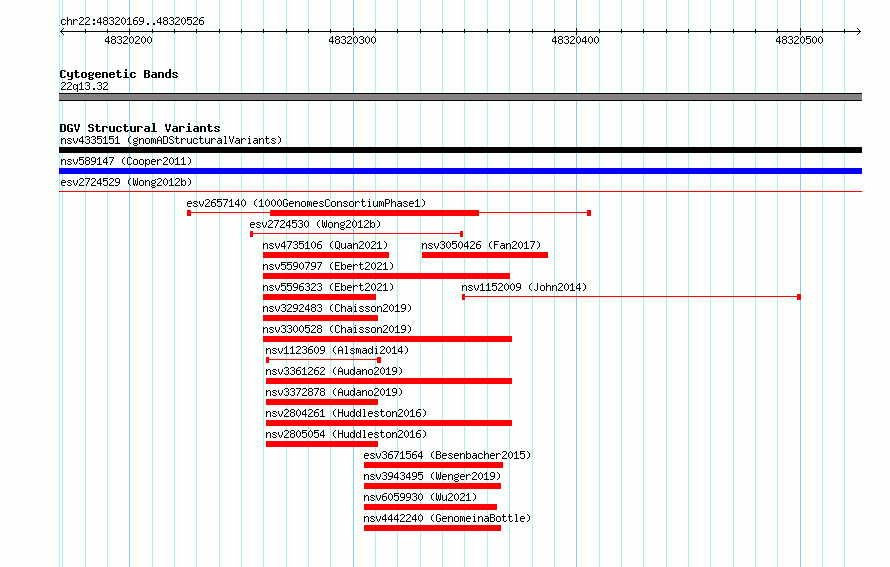Select the blue nsv589147 variant bar

tap(460, 171)
